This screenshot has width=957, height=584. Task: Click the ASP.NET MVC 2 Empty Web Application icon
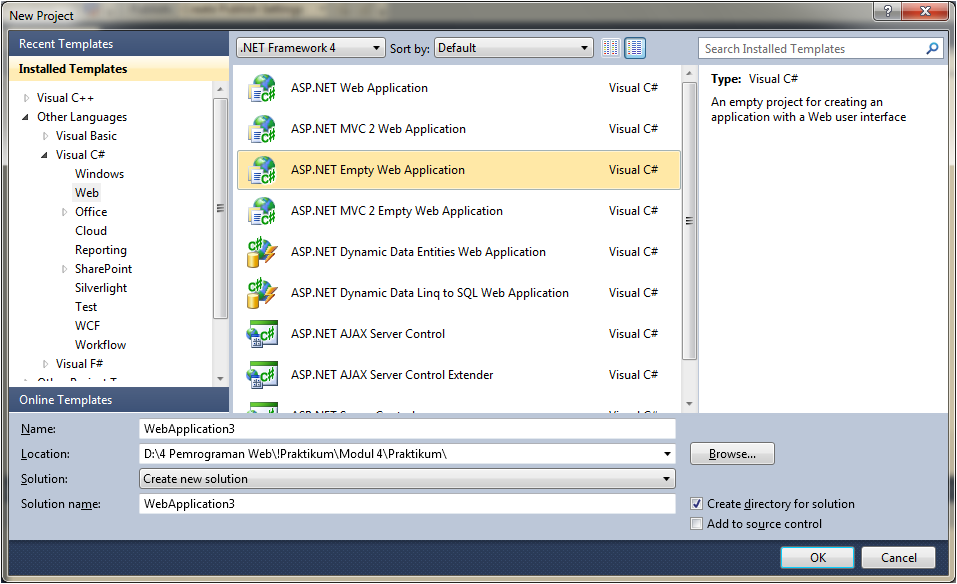tap(262, 211)
